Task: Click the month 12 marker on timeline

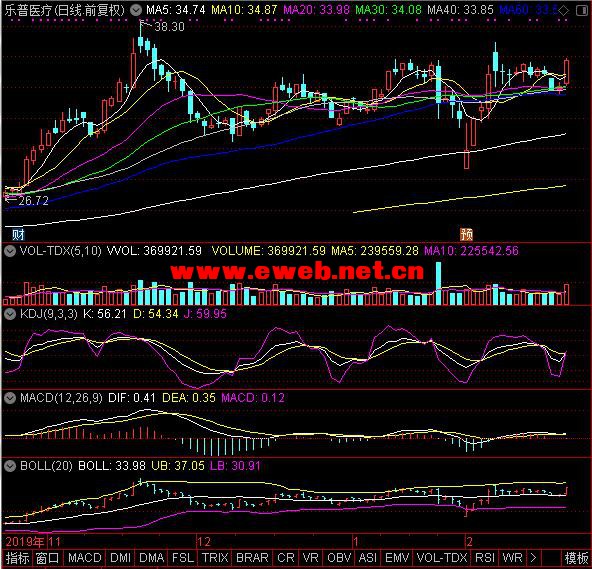Action: point(204,542)
